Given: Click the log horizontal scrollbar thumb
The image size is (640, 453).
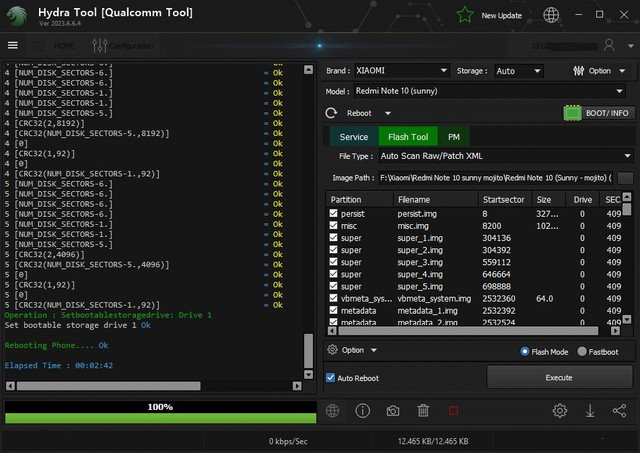Looking at the screenshot, I should (x=109, y=386).
